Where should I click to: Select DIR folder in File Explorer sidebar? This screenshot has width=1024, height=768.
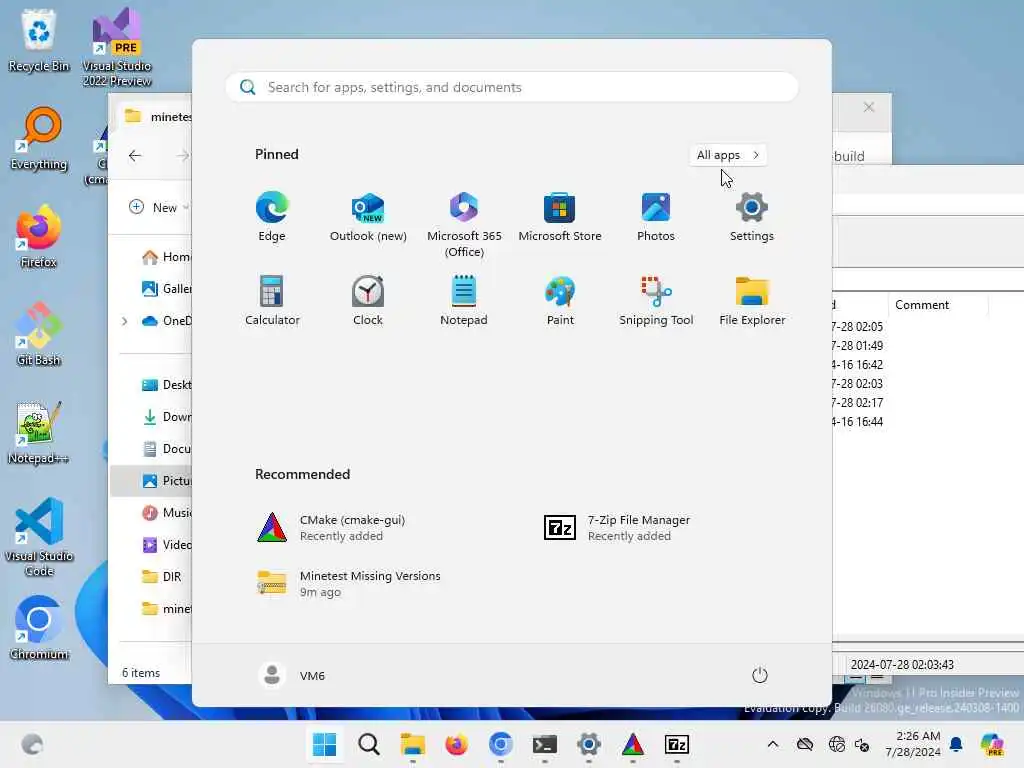(161, 577)
